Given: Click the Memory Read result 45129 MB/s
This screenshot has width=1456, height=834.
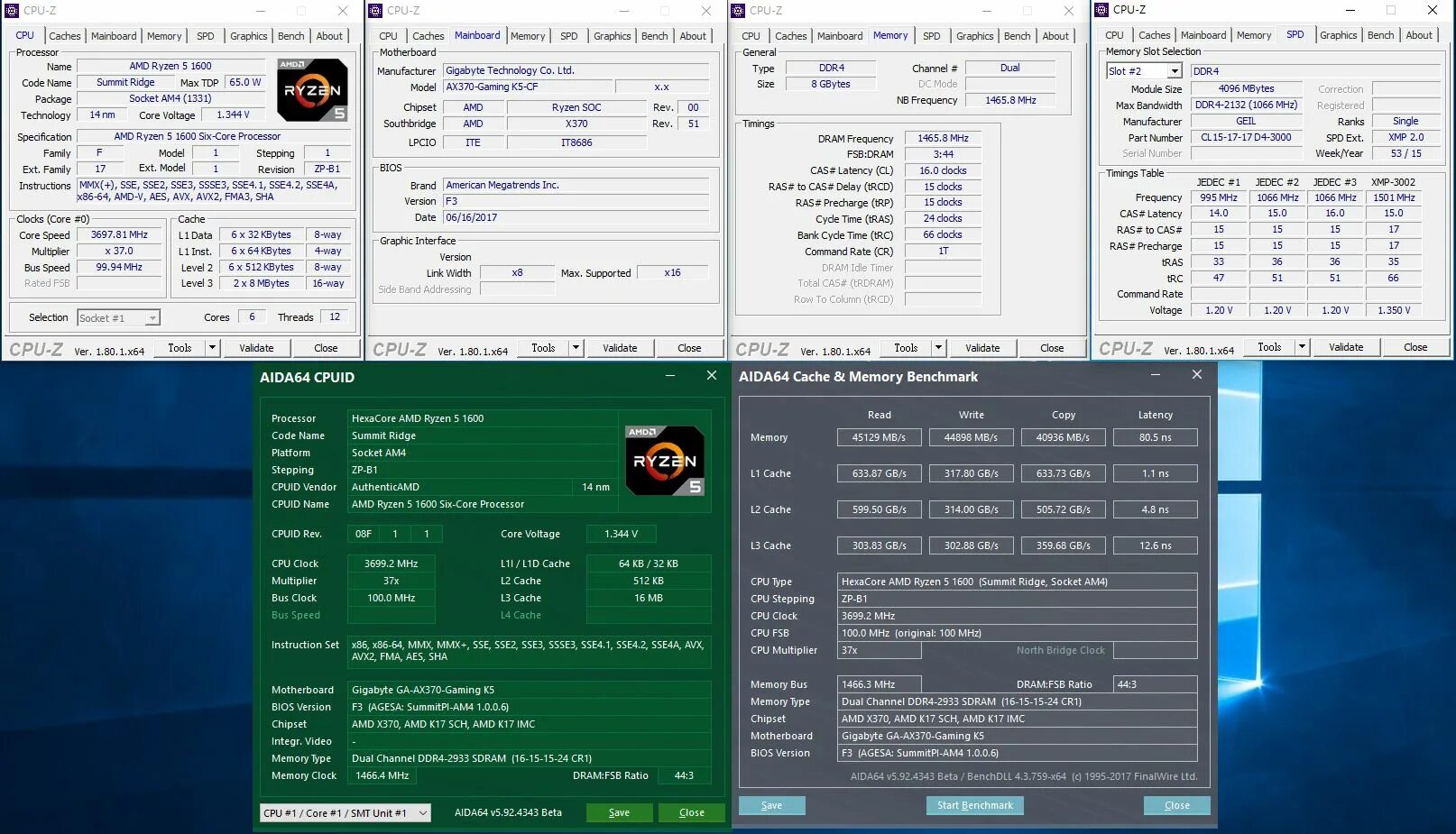Looking at the screenshot, I should pos(879,437).
